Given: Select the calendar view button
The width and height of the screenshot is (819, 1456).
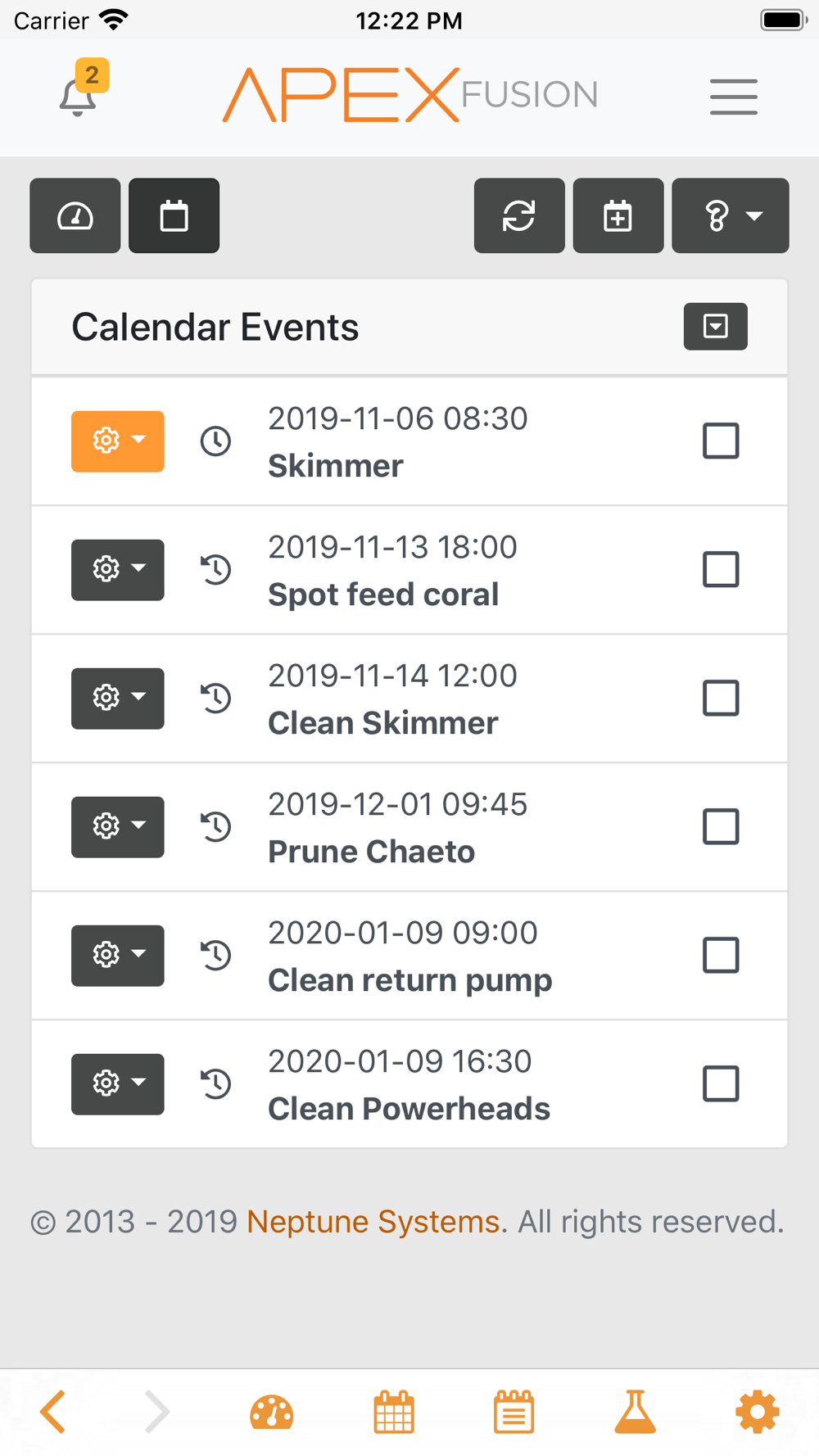Looking at the screenshot, I should point(174,215).
